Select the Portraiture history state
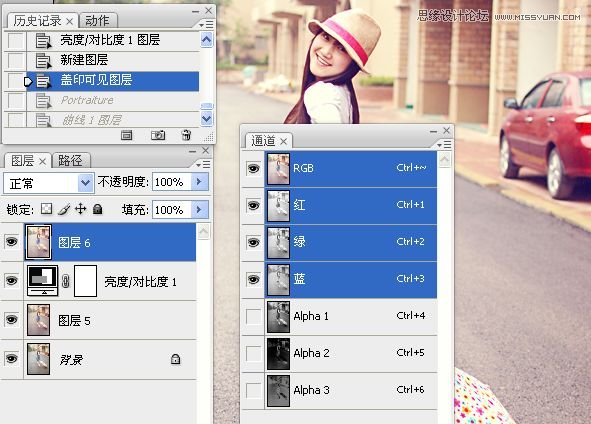Image resolution: width=591 pixels, height=424 pixels. tap(113, 100)
